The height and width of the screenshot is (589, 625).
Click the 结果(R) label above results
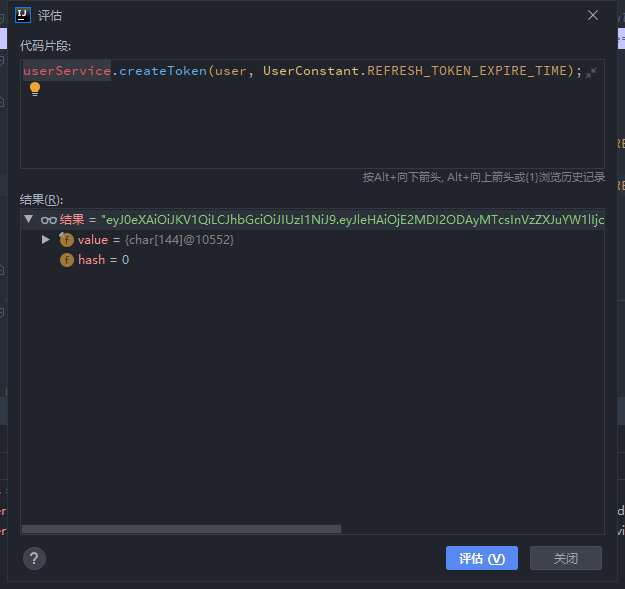(41, 200)
